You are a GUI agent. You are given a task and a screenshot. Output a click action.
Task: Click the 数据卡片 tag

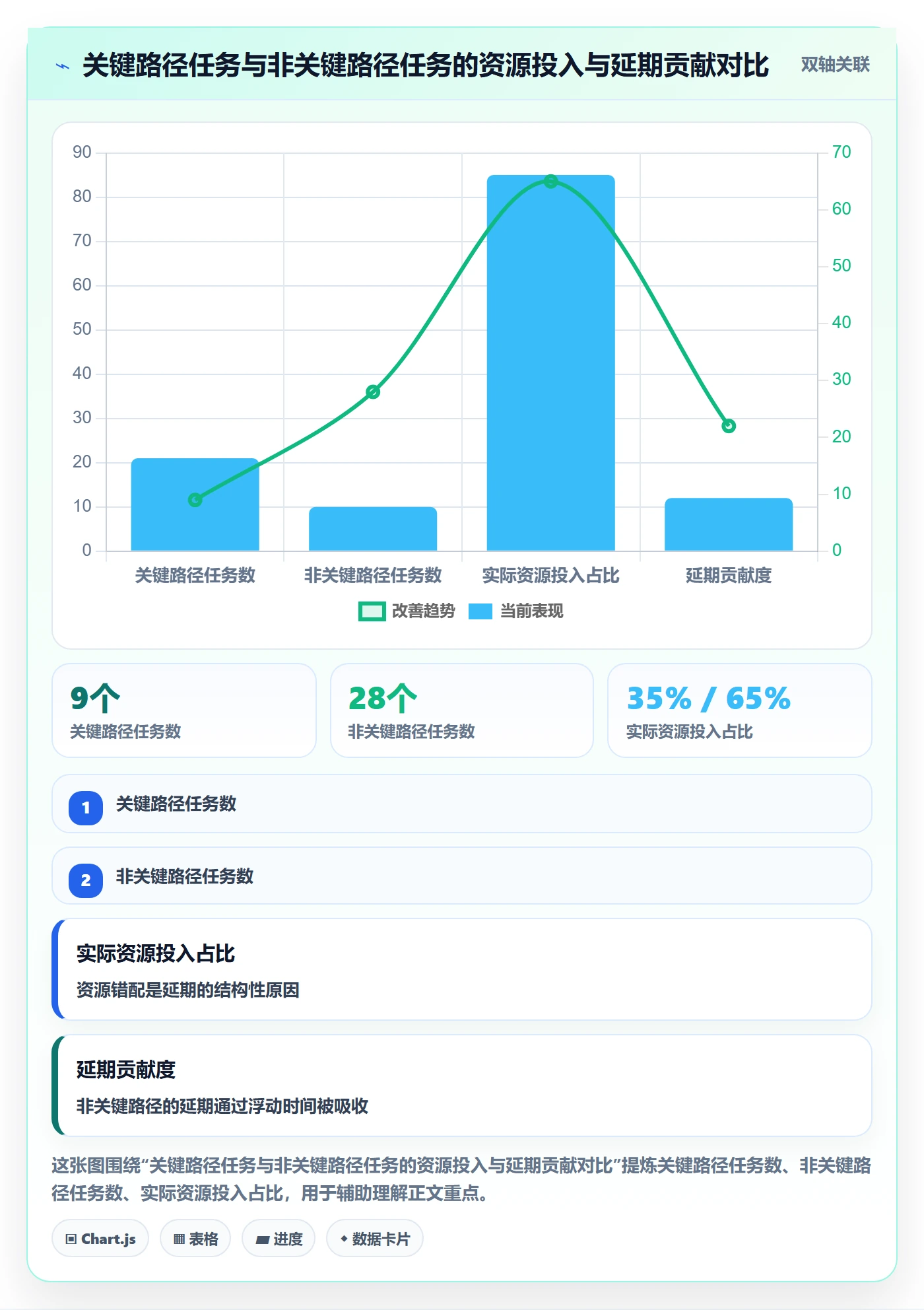point(375,1239)
